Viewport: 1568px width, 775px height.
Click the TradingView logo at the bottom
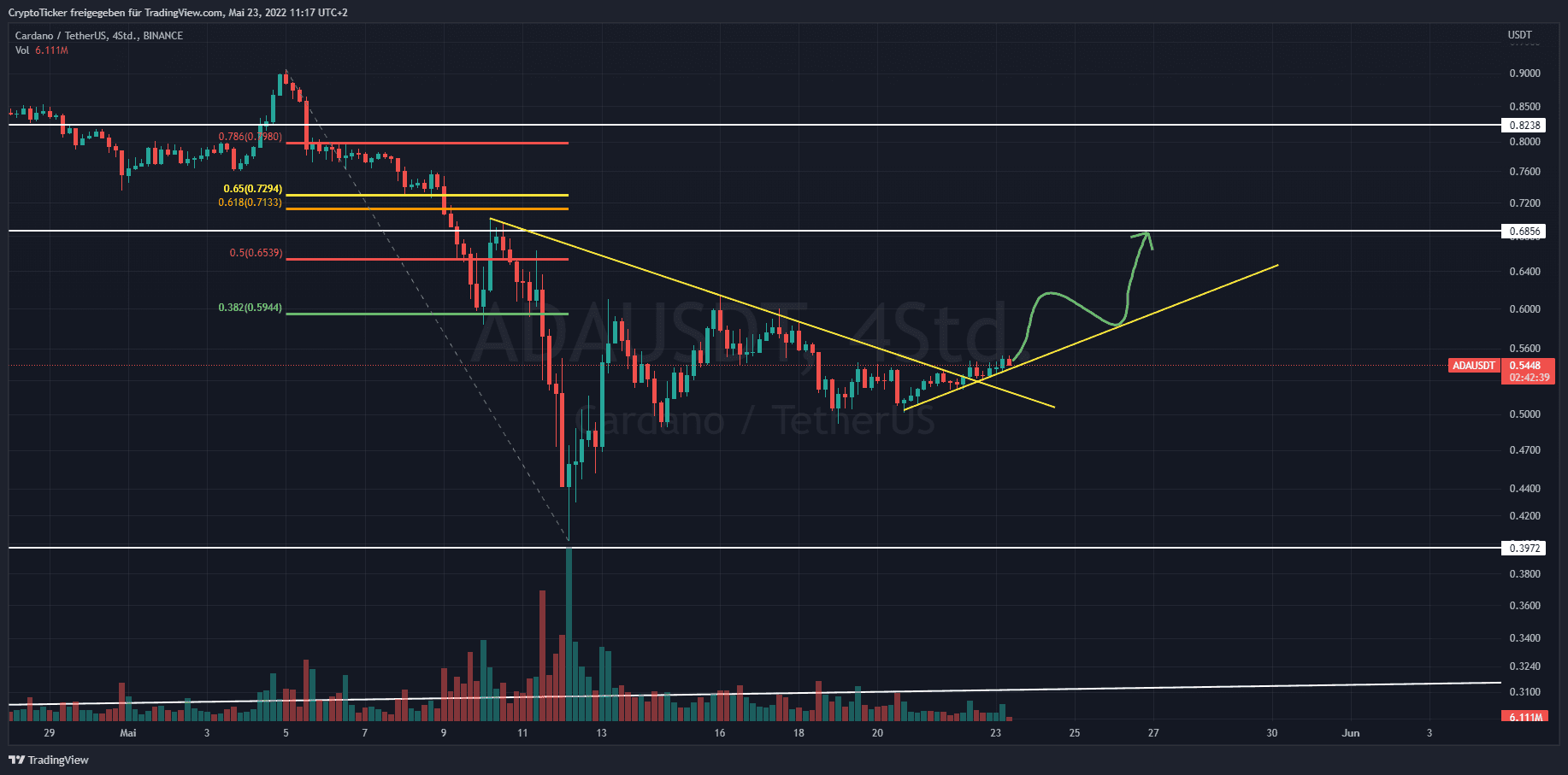pos(49,760)
